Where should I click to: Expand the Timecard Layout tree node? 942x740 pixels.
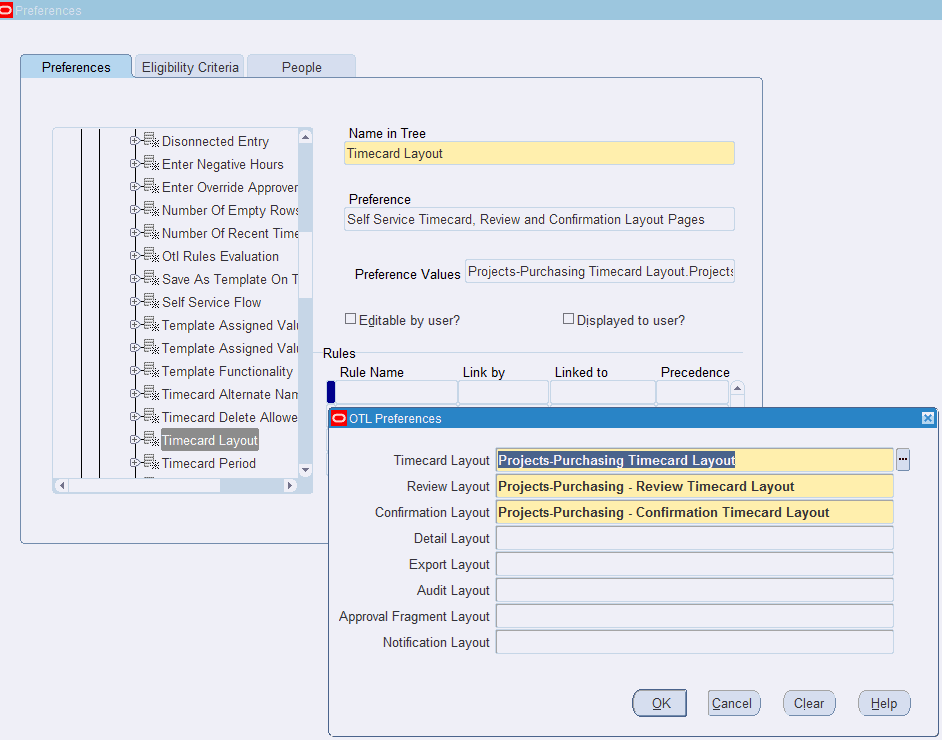pyautogui.click(x=135, y=440)
